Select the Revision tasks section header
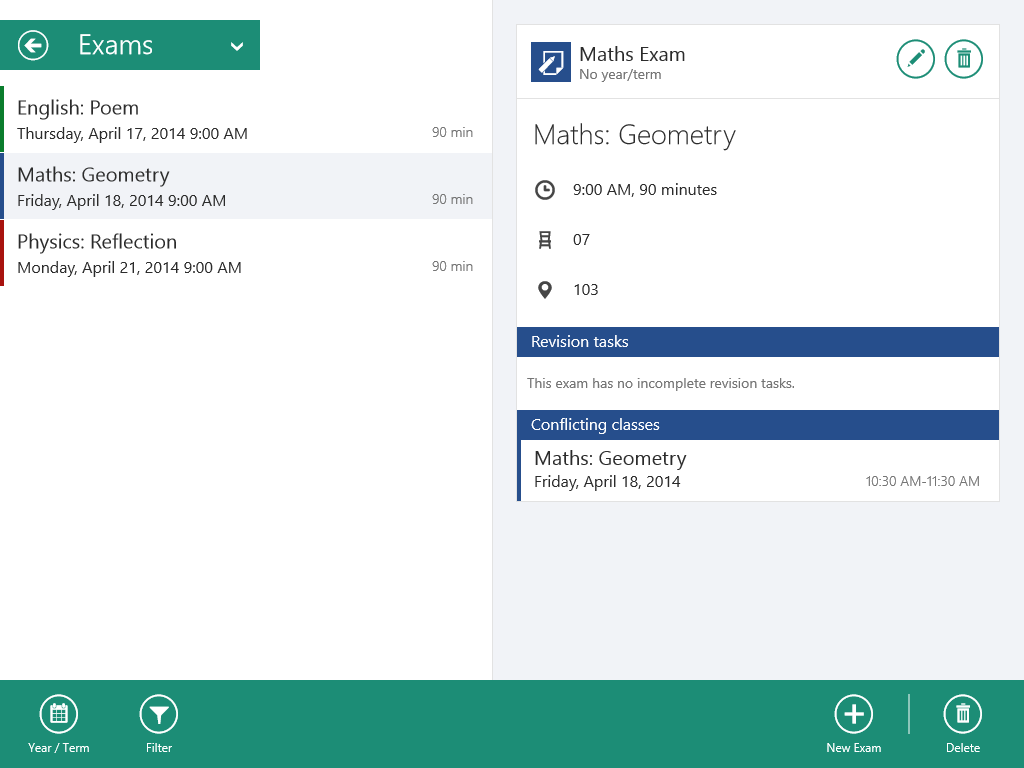1024x768 pixels. 757,342
